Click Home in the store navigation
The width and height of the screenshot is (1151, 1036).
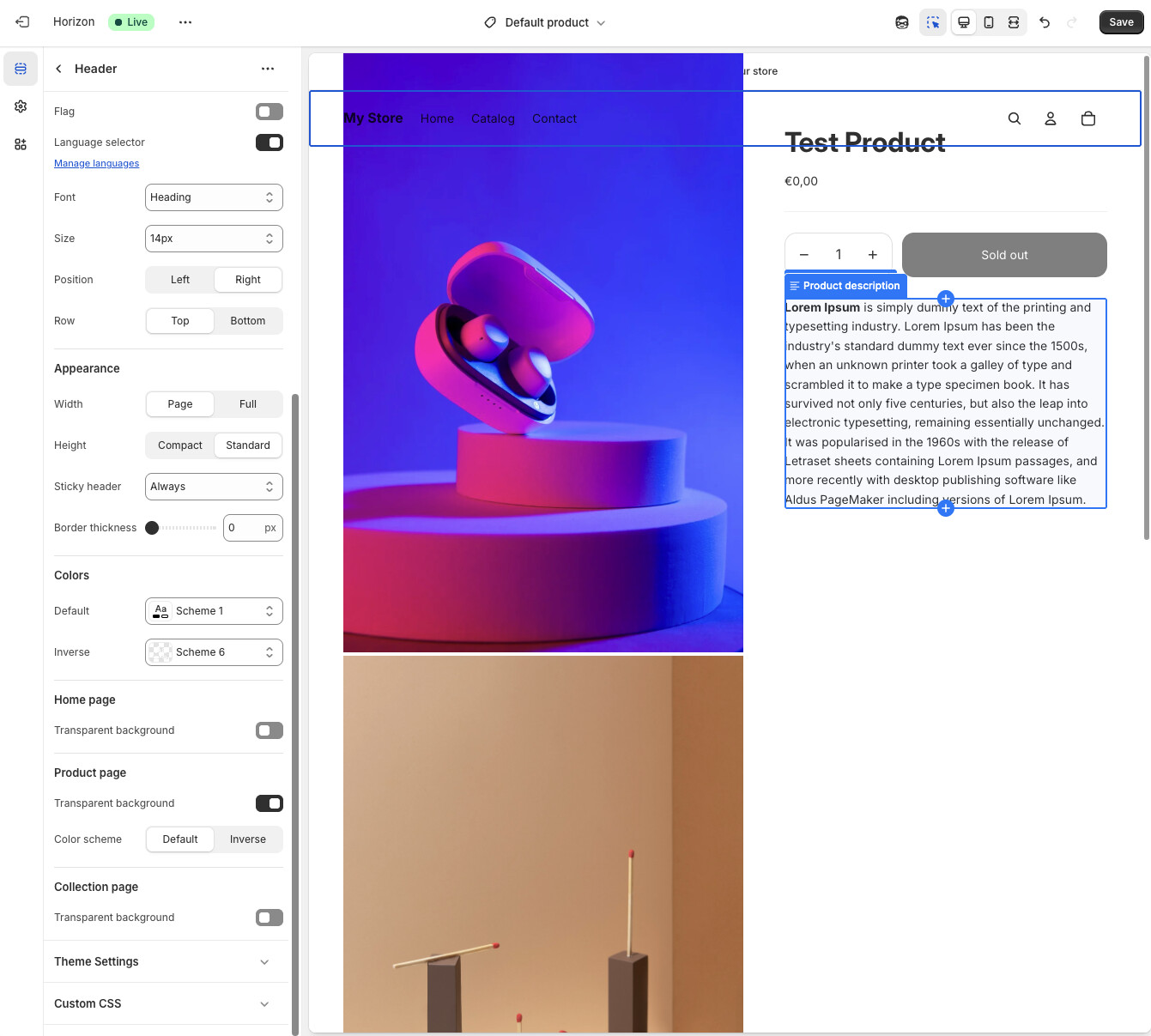(437, 118)
